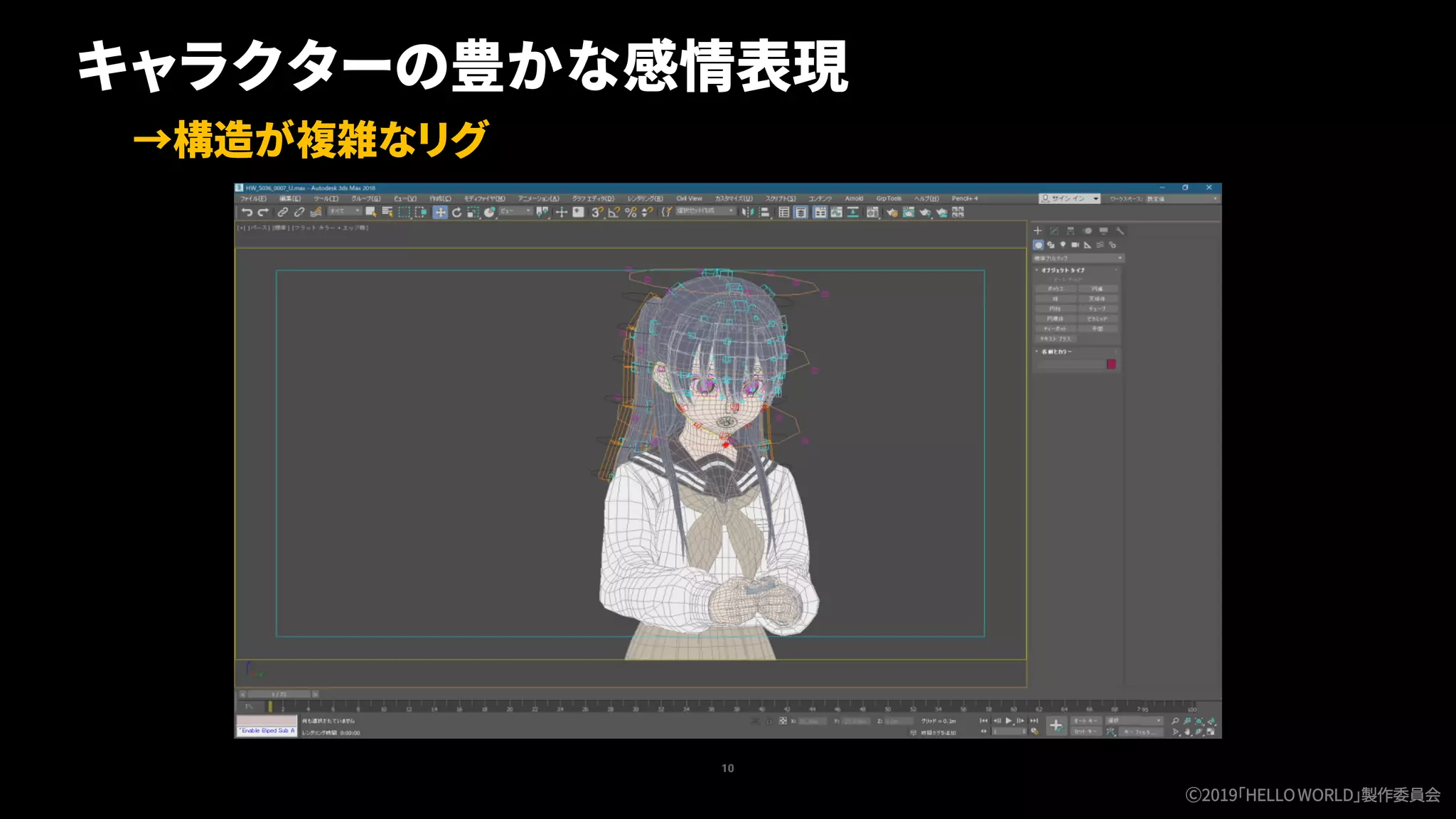Open the Arnold menu
Image resolution: width=1456 pixels, height=819 pixels.
pos(854,198)
